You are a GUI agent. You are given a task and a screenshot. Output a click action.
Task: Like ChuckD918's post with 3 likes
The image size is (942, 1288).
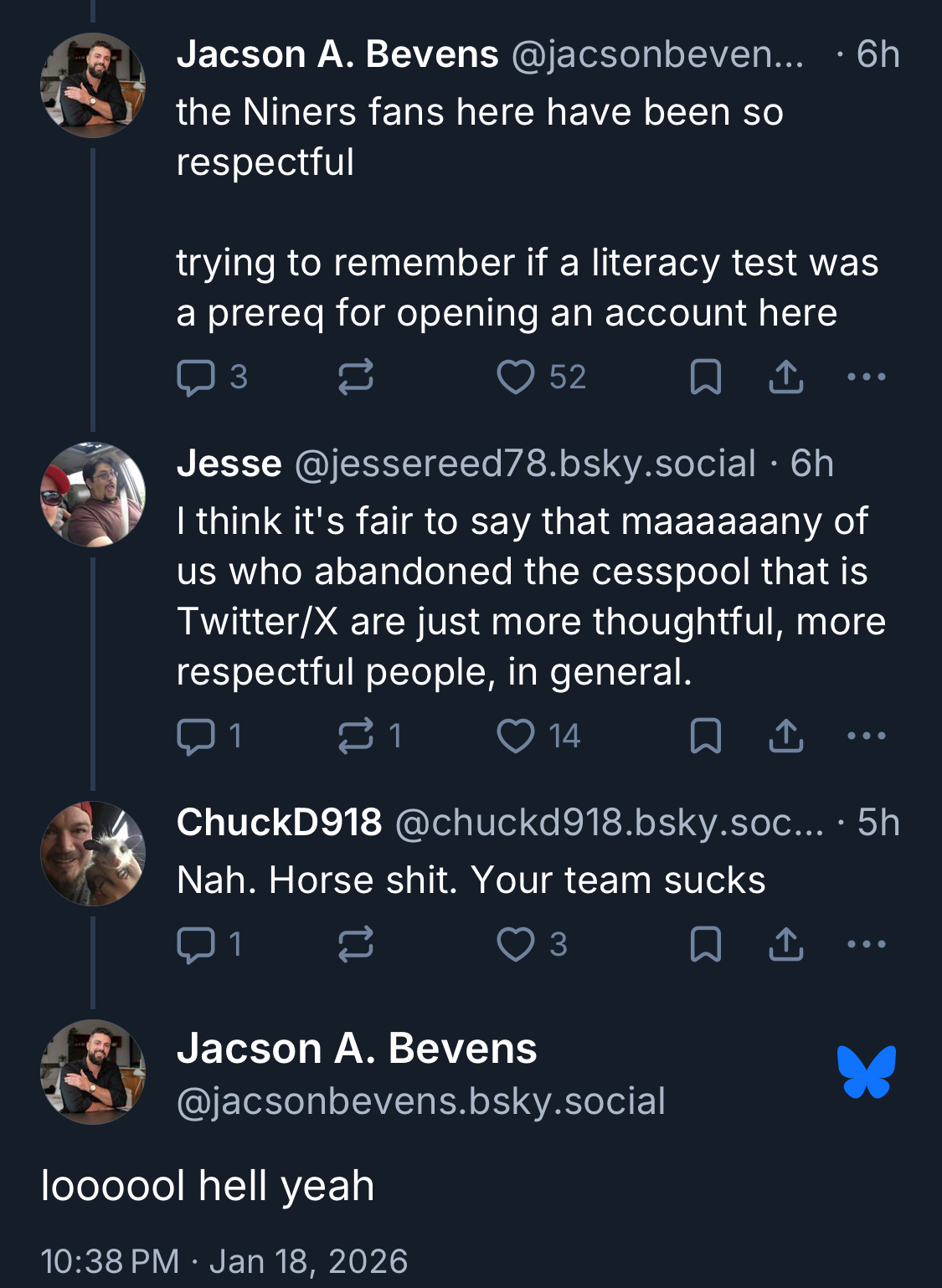point(516,945)
